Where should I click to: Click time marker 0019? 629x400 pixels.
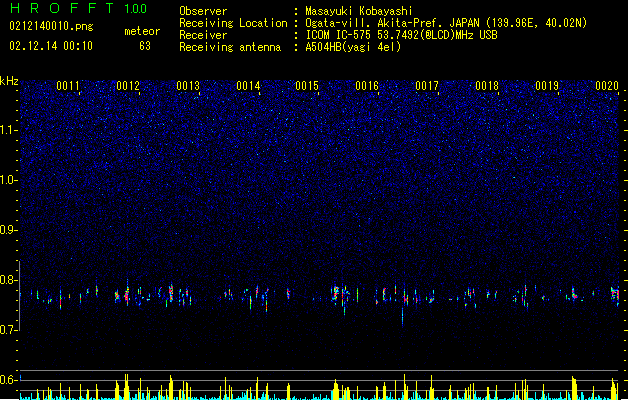point(547,86)
